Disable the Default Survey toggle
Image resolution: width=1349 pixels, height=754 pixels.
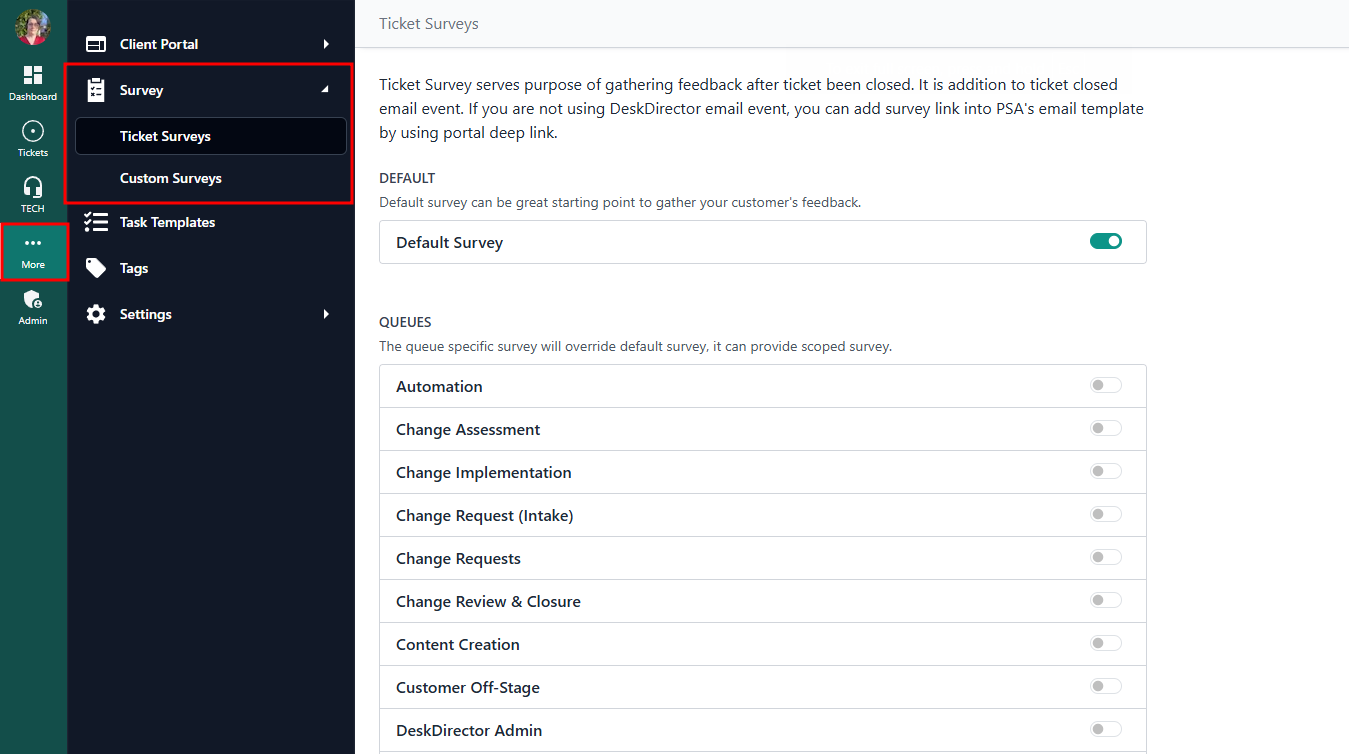tap(1105, 241)
